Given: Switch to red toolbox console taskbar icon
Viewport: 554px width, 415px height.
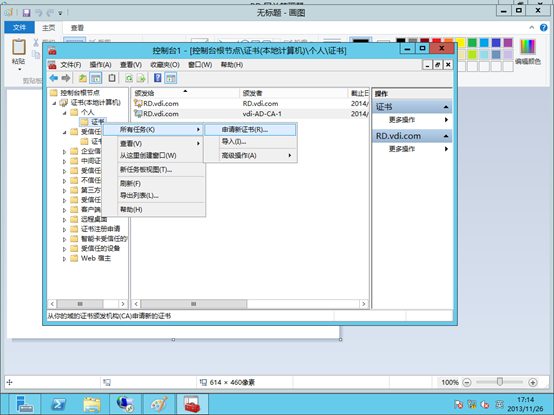Looking at the screenshot, I should point(192,404).
